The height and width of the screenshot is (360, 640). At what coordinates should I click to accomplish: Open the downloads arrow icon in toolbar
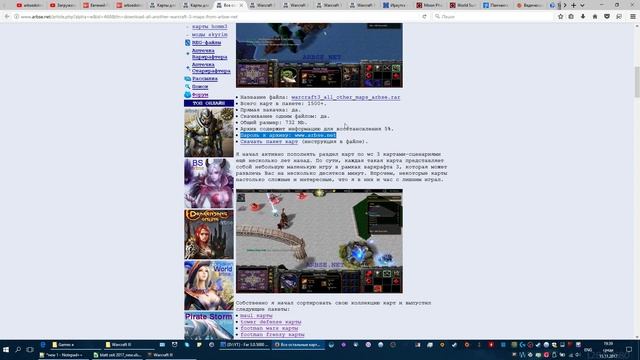tap(583, 17)
